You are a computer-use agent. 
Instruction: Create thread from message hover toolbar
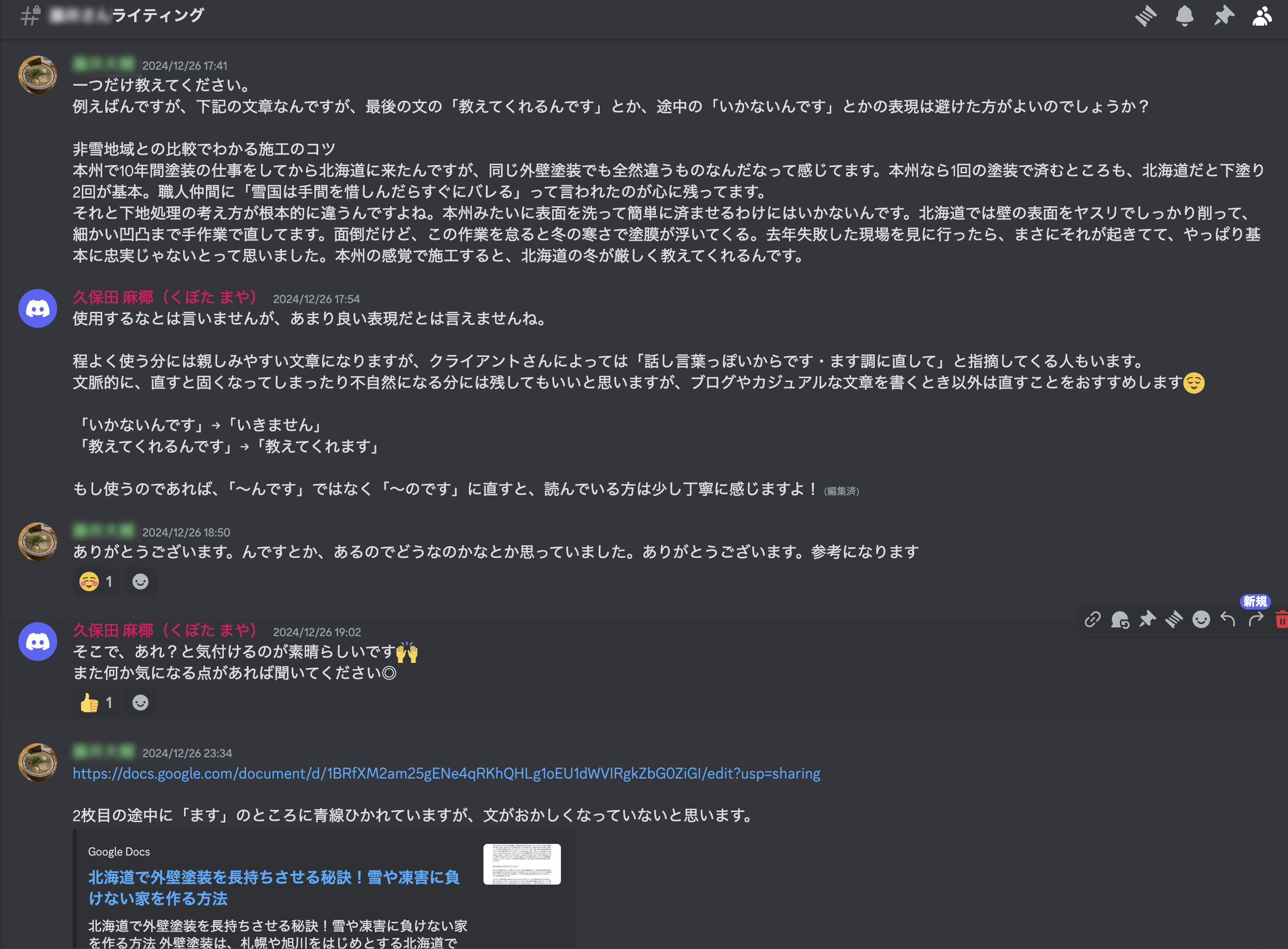pos(1174,619)
